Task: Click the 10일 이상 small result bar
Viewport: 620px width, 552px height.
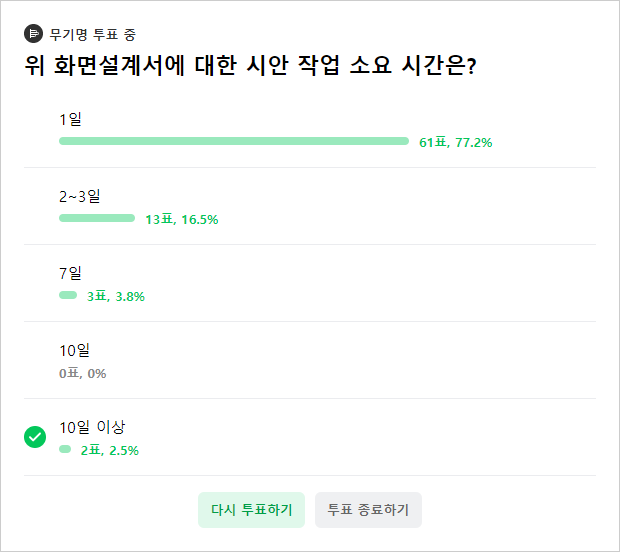Action: coord(65,449)
